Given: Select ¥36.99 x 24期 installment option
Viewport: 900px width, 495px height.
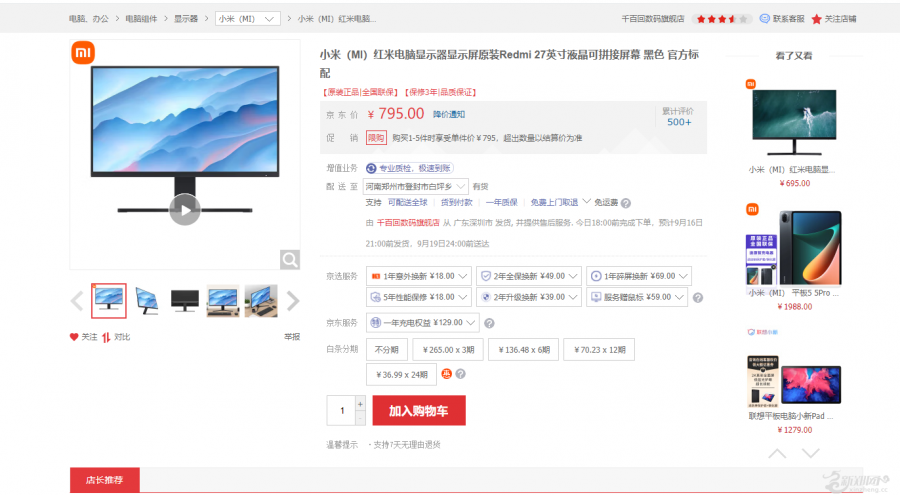Looking at the screenshot, I should pos(401,375).
